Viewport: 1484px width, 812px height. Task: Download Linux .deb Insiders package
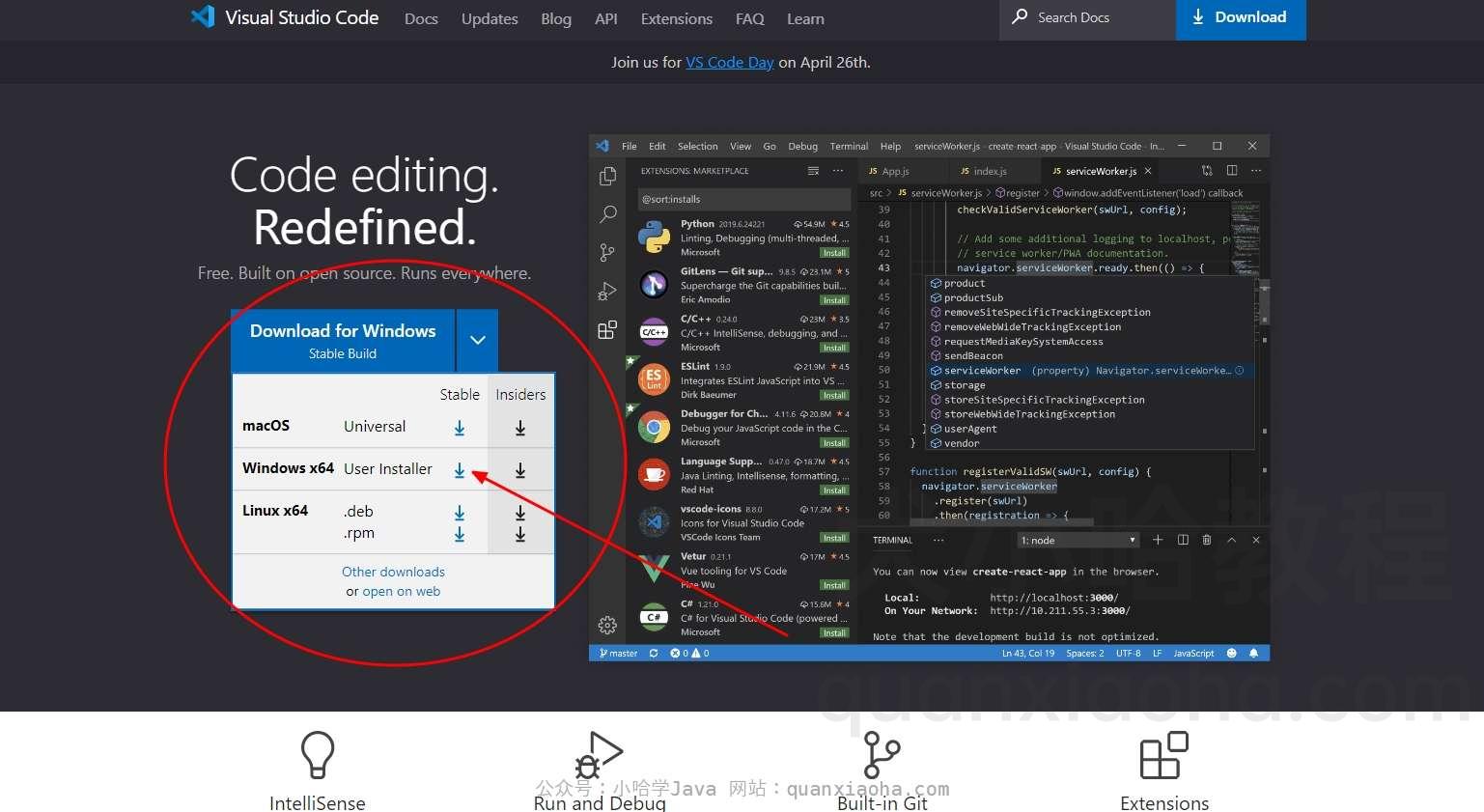(520, 513)
